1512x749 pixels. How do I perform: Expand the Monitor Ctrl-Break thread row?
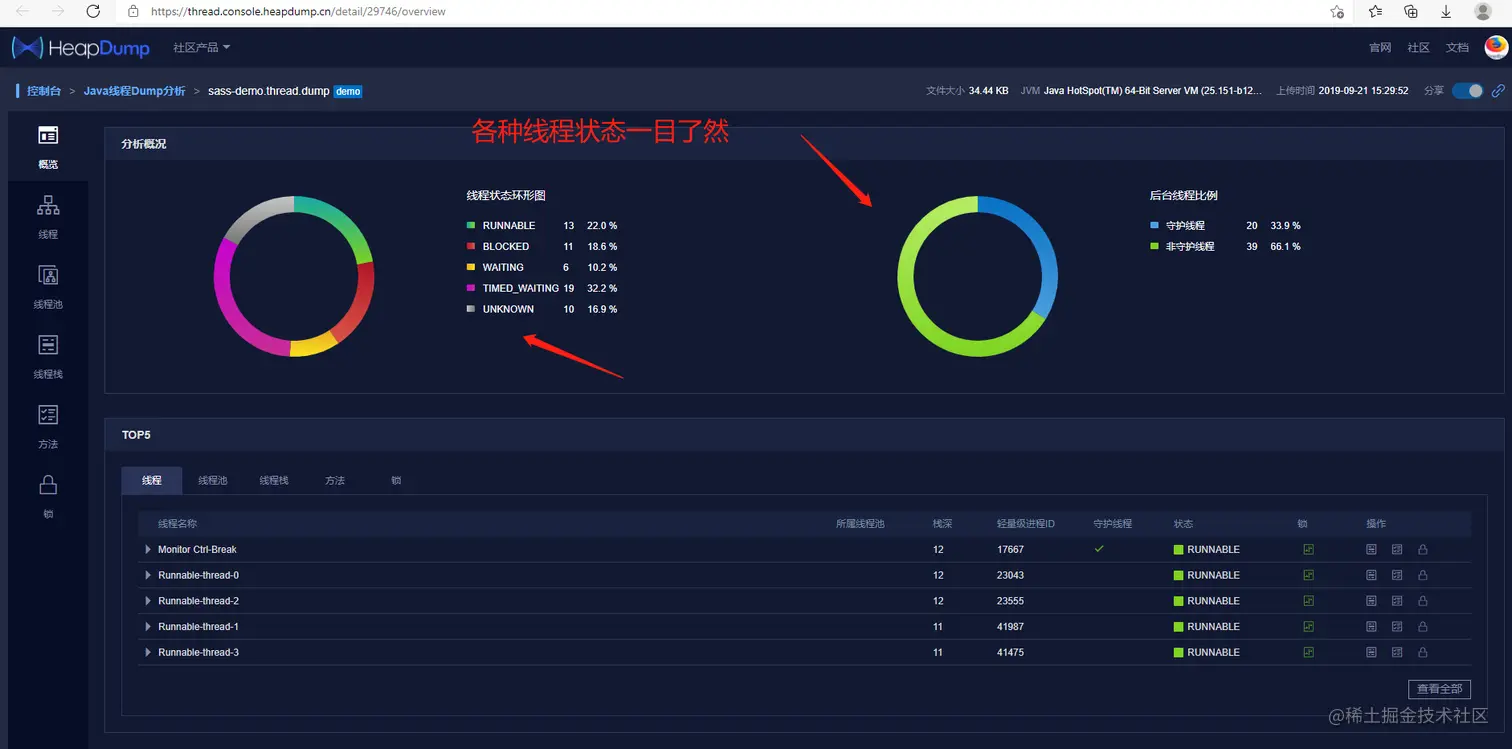[148, 549]
